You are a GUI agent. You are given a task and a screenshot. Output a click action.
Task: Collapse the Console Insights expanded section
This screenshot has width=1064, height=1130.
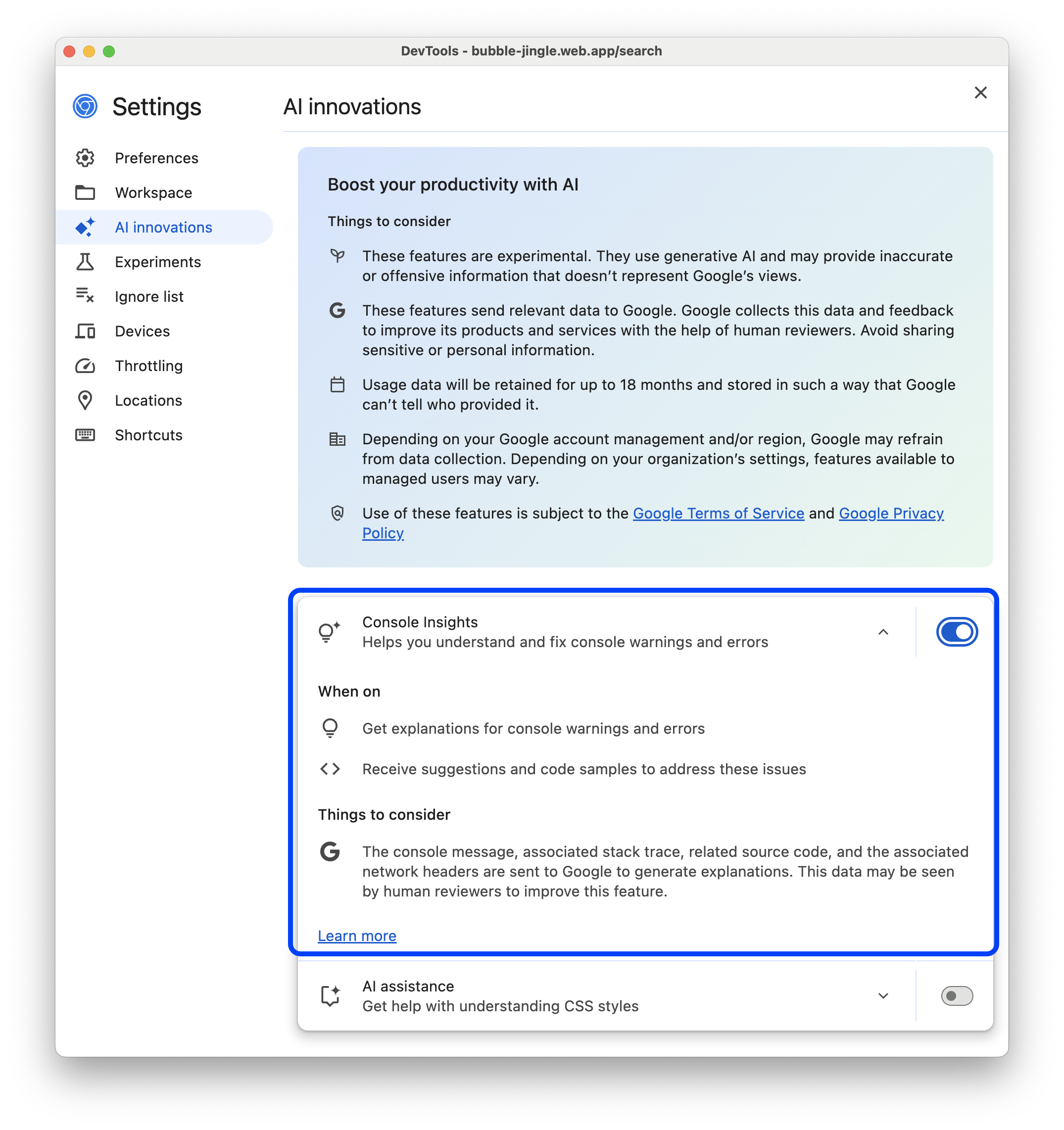coord(883,632)
